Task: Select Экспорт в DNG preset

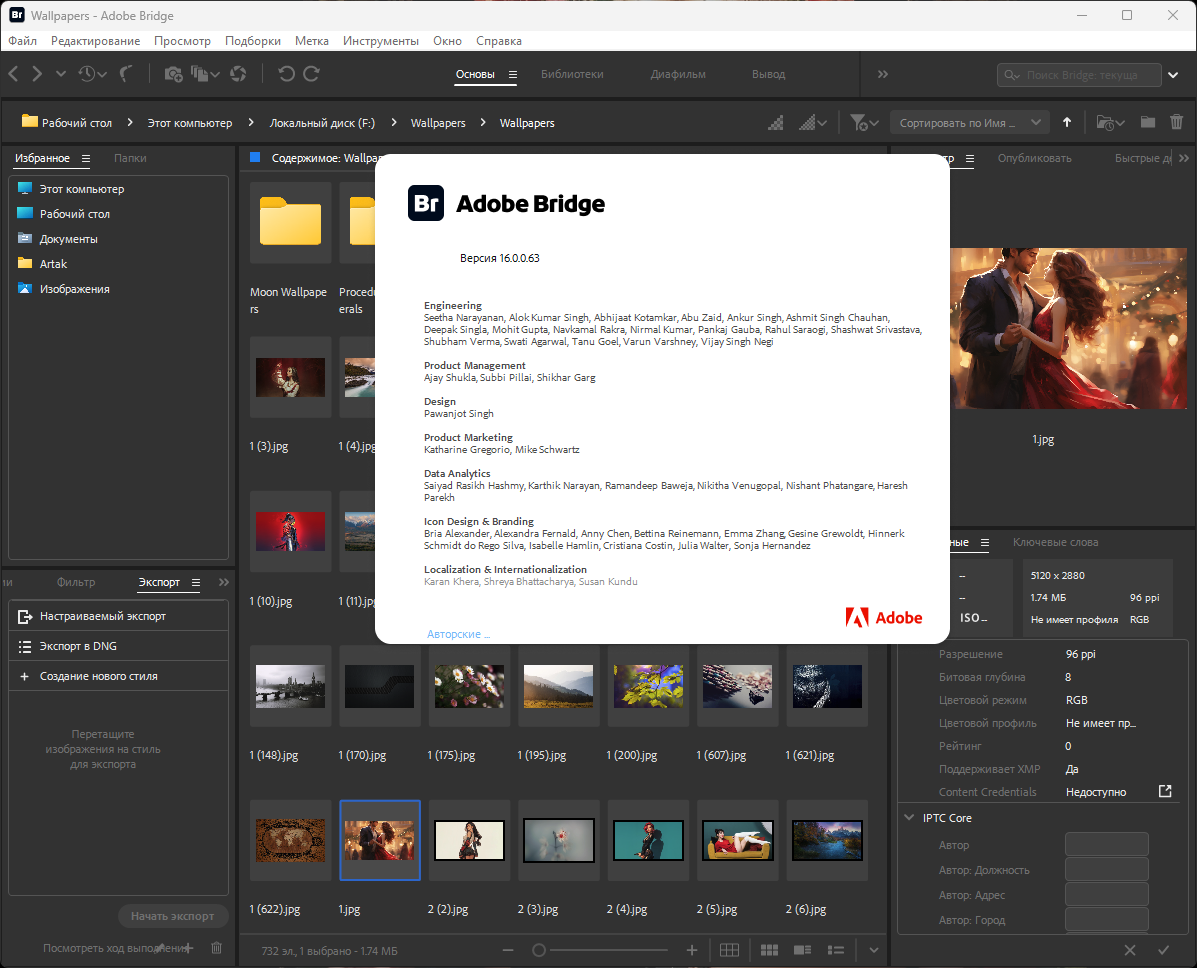Action: click(x=118, y=646)
